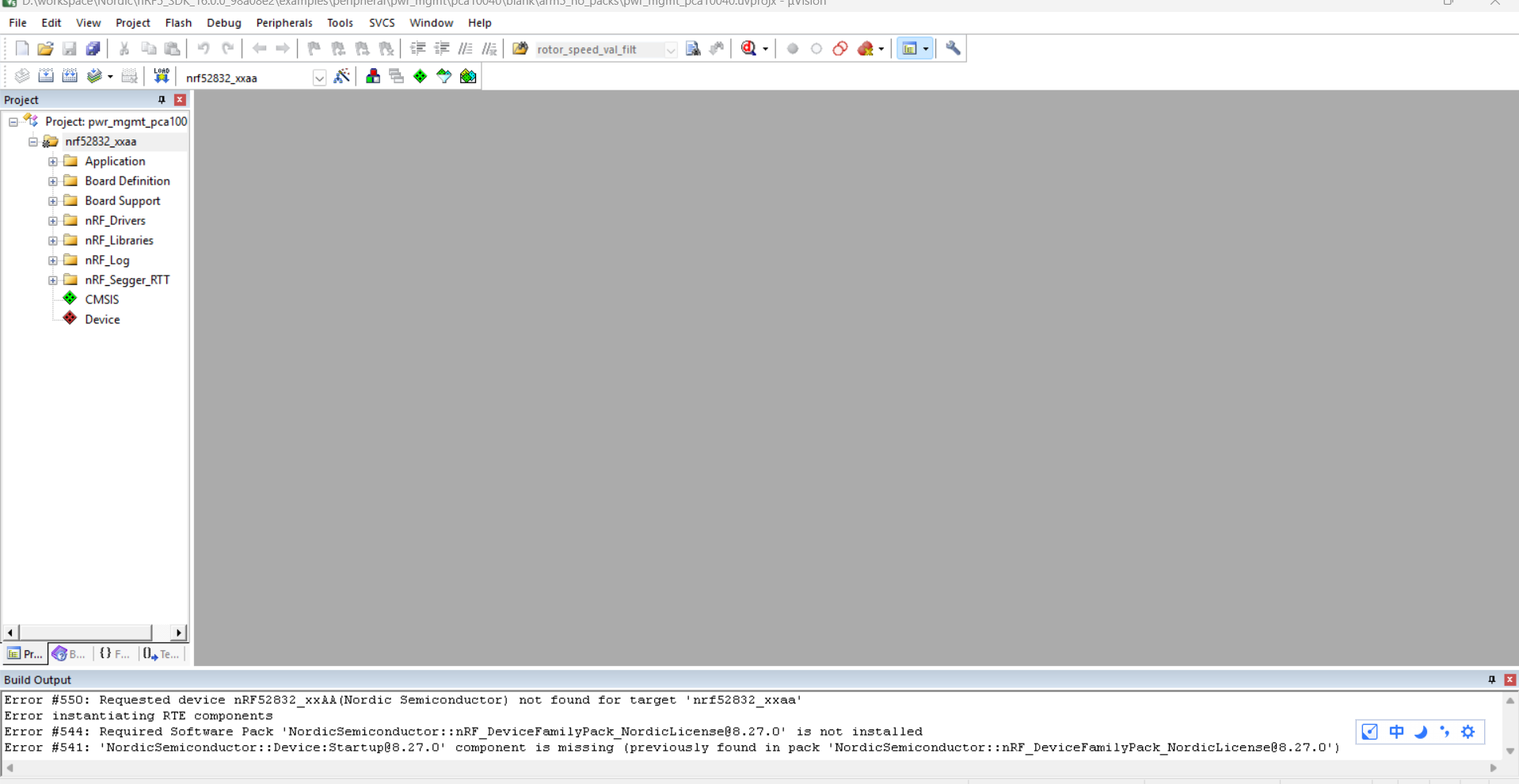
Task: Open the target selection dropdown nrf52832_xxaa
Action: [x=319, y=78]
